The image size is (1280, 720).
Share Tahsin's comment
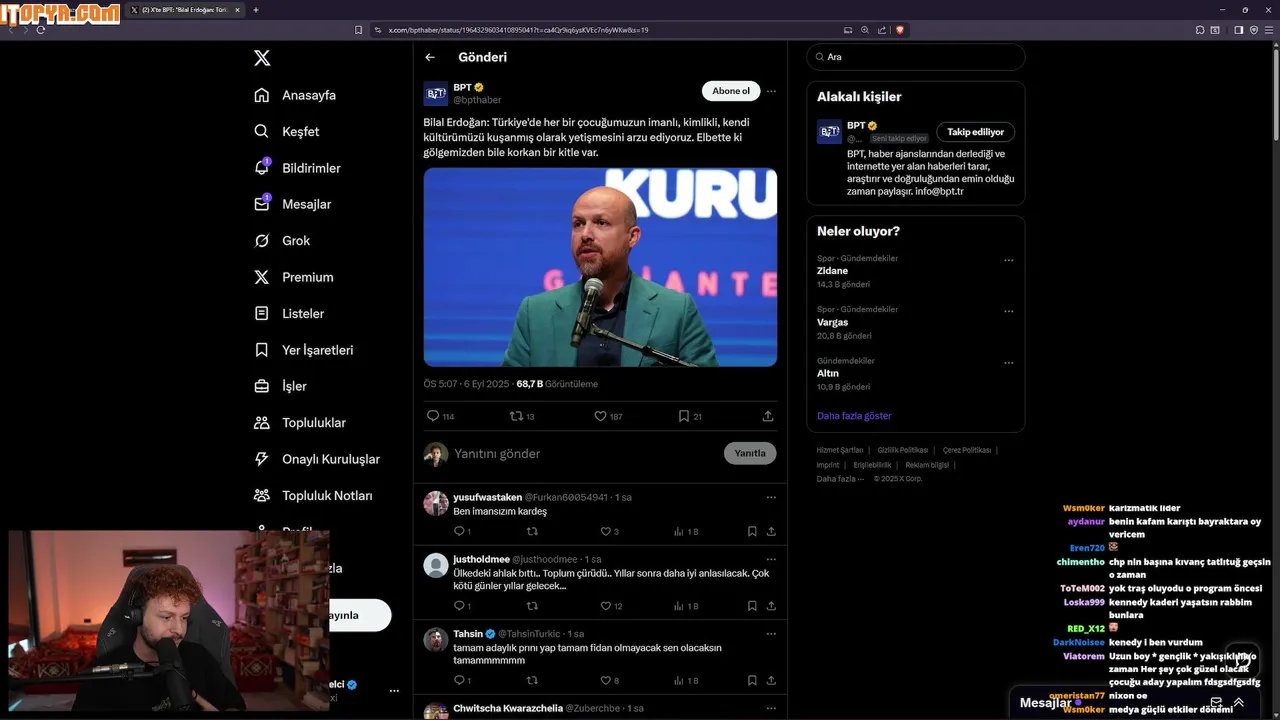click(771, 680)
